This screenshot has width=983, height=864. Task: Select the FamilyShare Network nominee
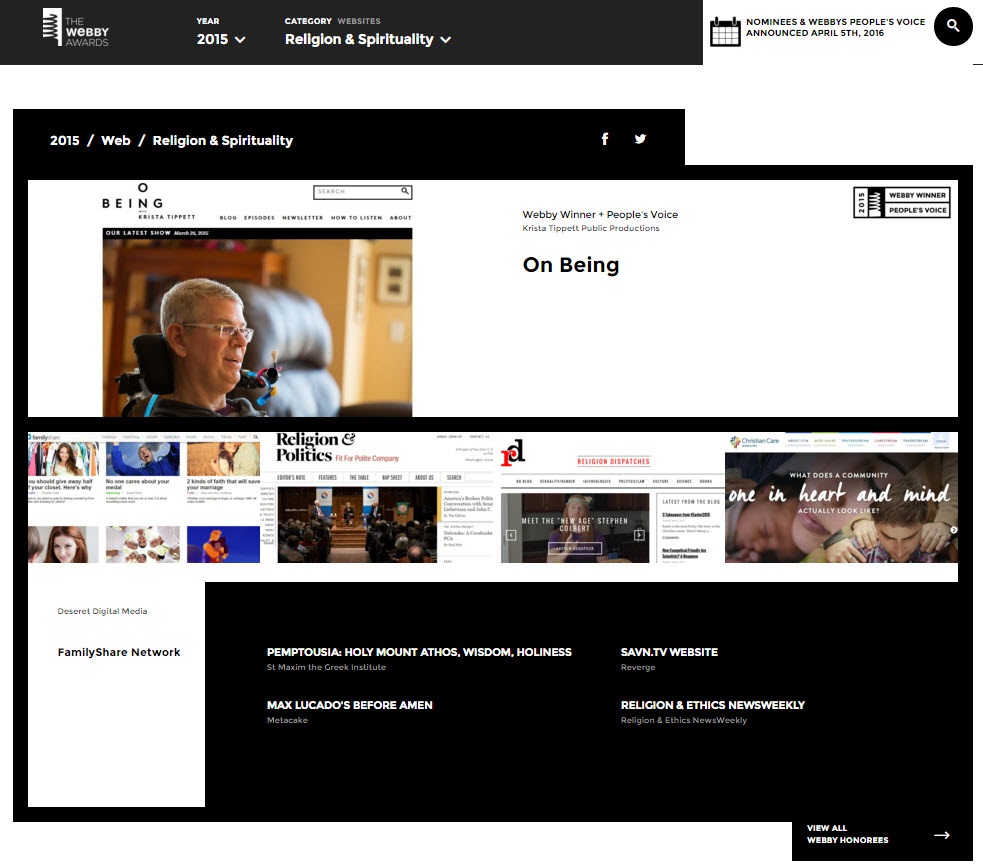click(x=118, y=652)
